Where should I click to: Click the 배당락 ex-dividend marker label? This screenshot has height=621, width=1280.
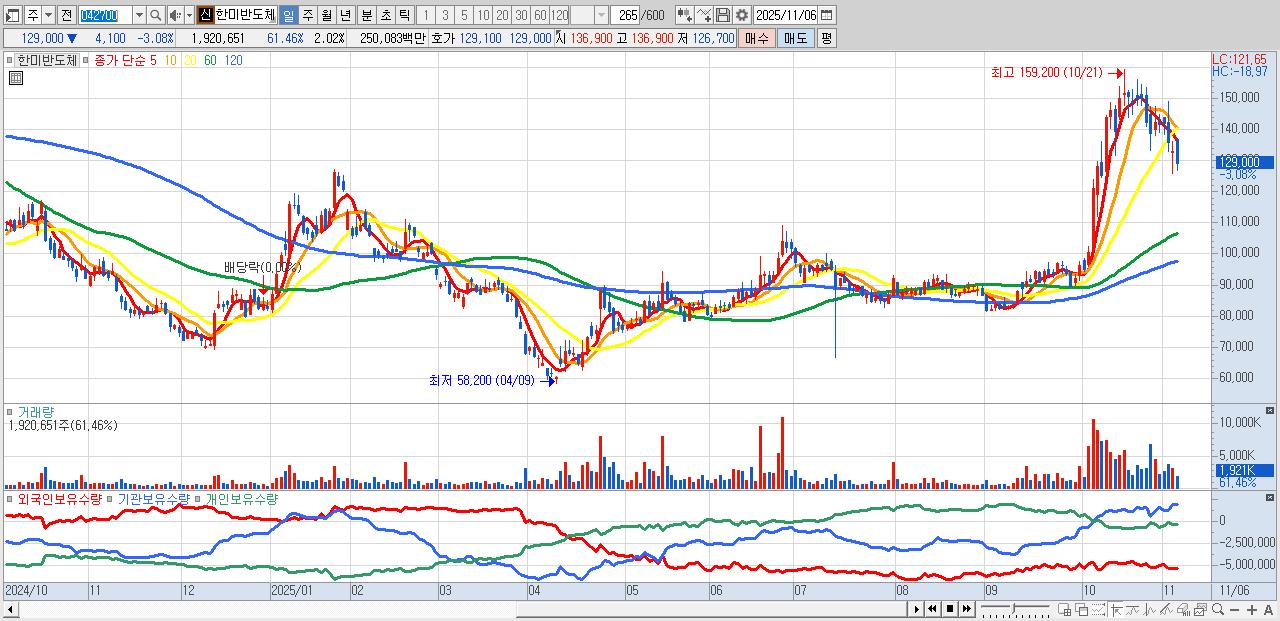tap(262, 267)
